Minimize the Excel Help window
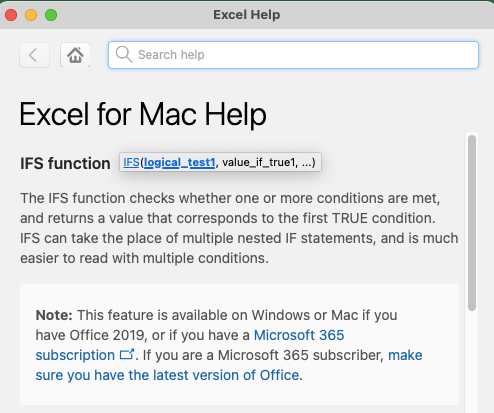The height and width of the screenshot is (413, 494). click(31, 15)
